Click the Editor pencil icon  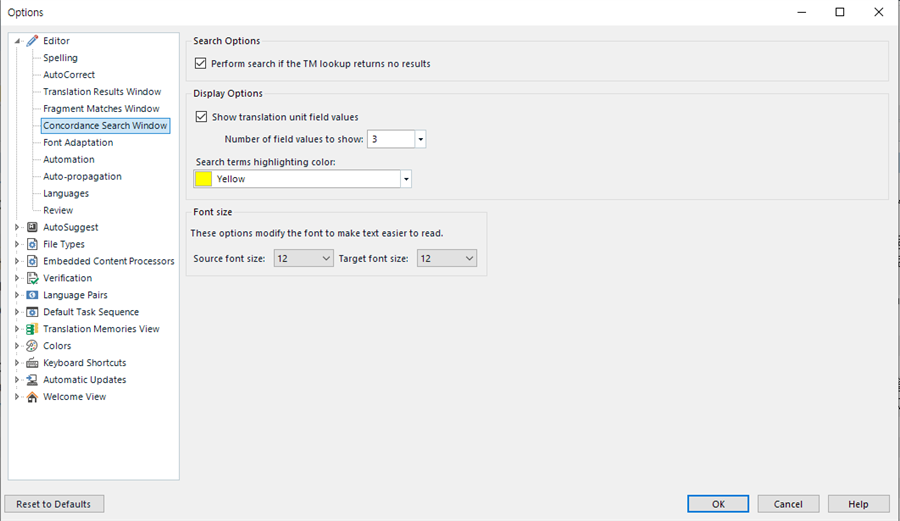pyautogui.click(x=33, y=41)
